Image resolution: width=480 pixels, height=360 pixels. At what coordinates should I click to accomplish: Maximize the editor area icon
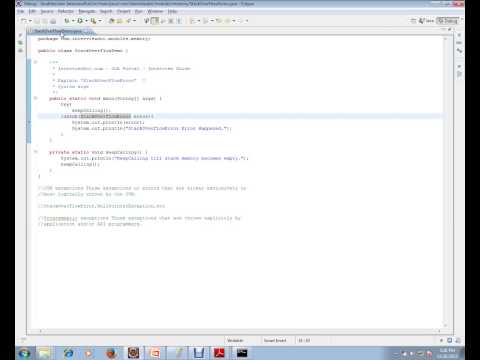450,30
